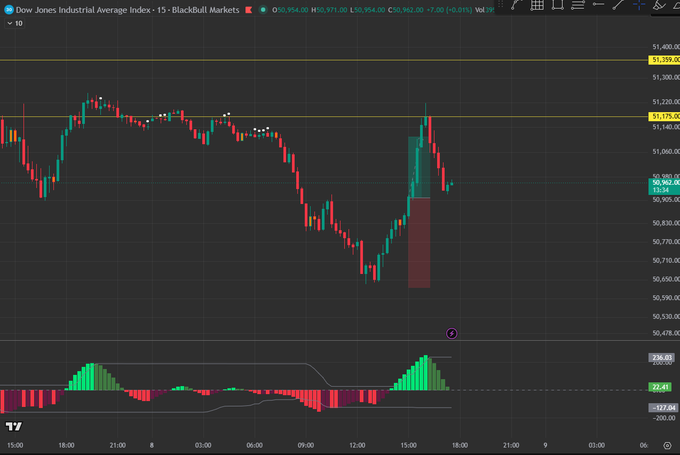Viewport: 680px width, 455px height.
Task: Click the open value O50,954.00
Action: click(290, 10)
